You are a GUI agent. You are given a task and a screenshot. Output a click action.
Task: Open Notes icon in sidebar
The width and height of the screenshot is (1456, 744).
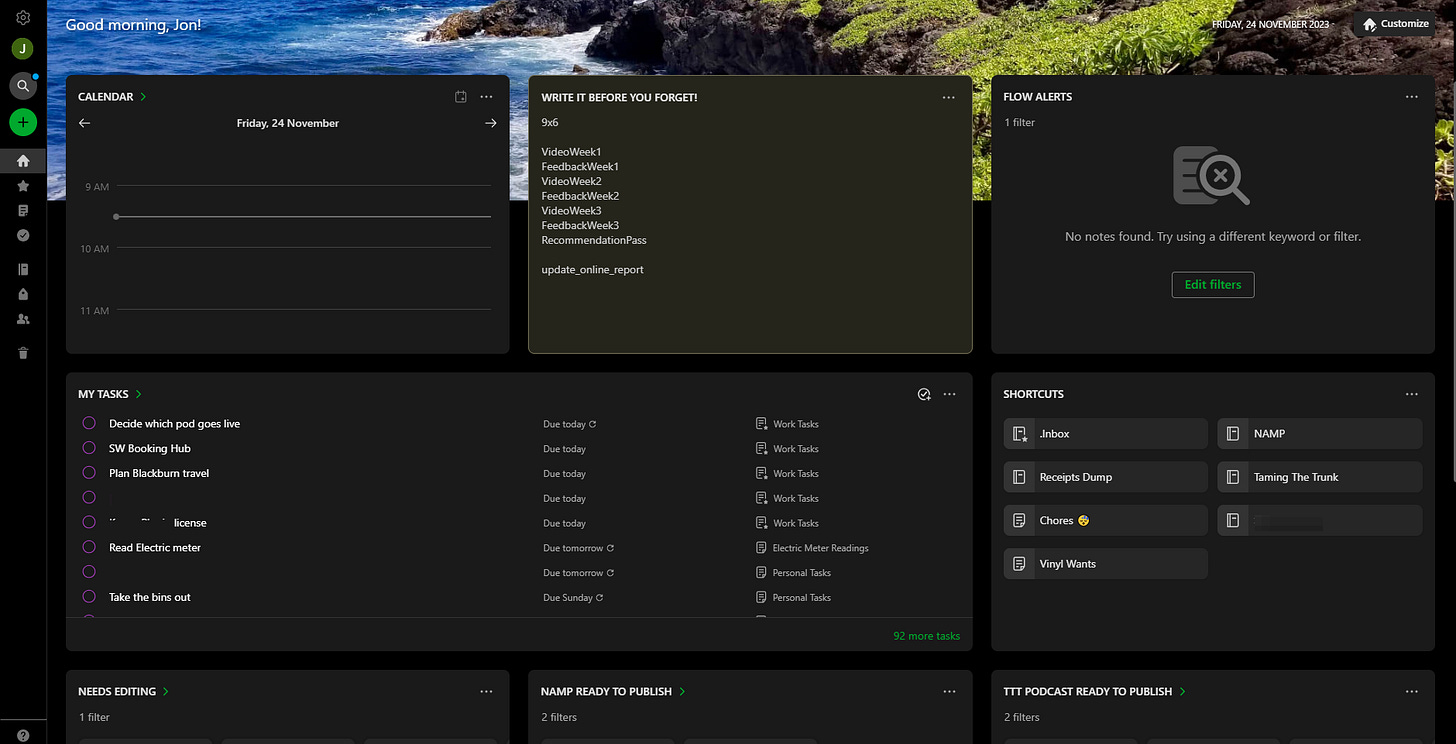23,211
